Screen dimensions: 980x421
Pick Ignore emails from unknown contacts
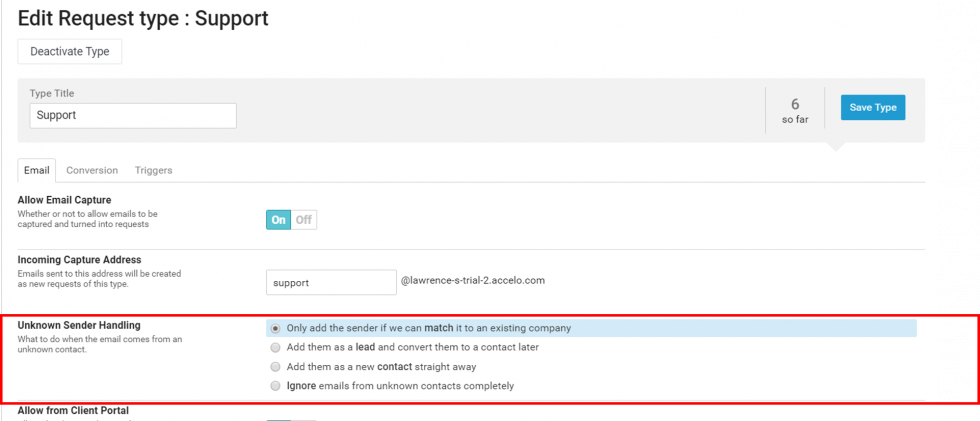pyautogui.click(x=276, y=386)
